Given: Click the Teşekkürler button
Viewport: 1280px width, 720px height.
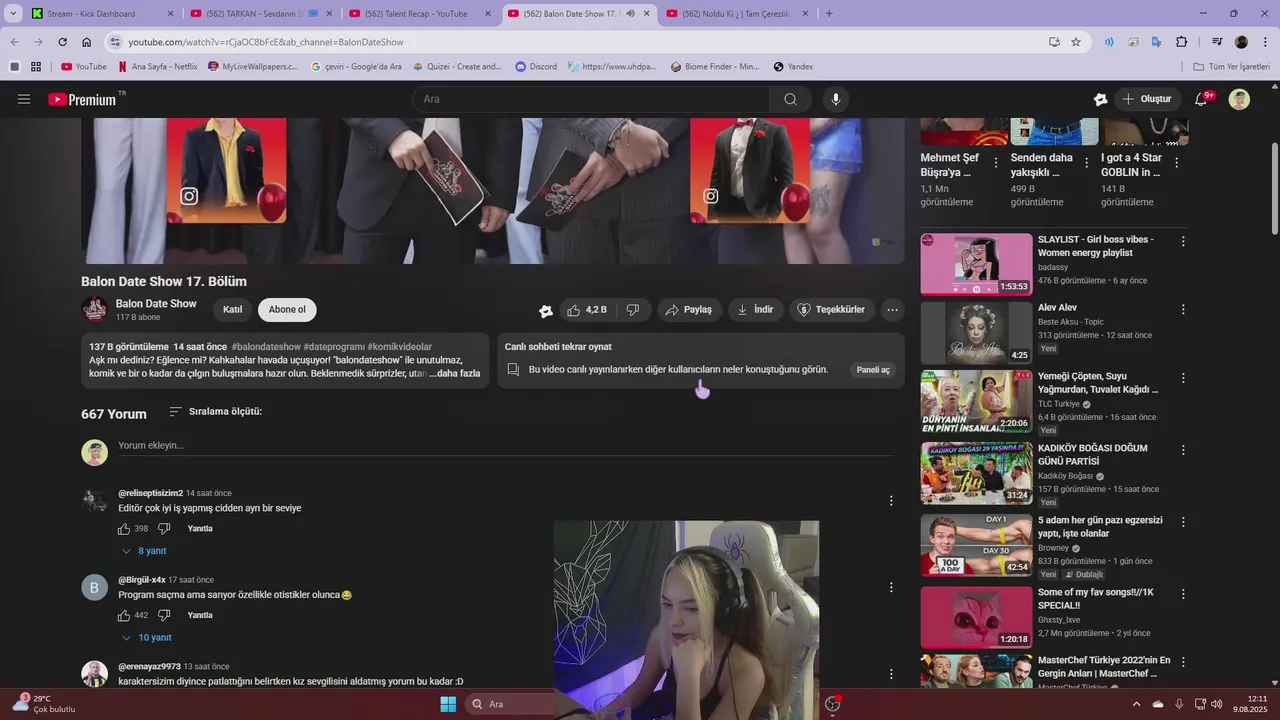Looking at the screenshot, I should click(x=831, y=310).
